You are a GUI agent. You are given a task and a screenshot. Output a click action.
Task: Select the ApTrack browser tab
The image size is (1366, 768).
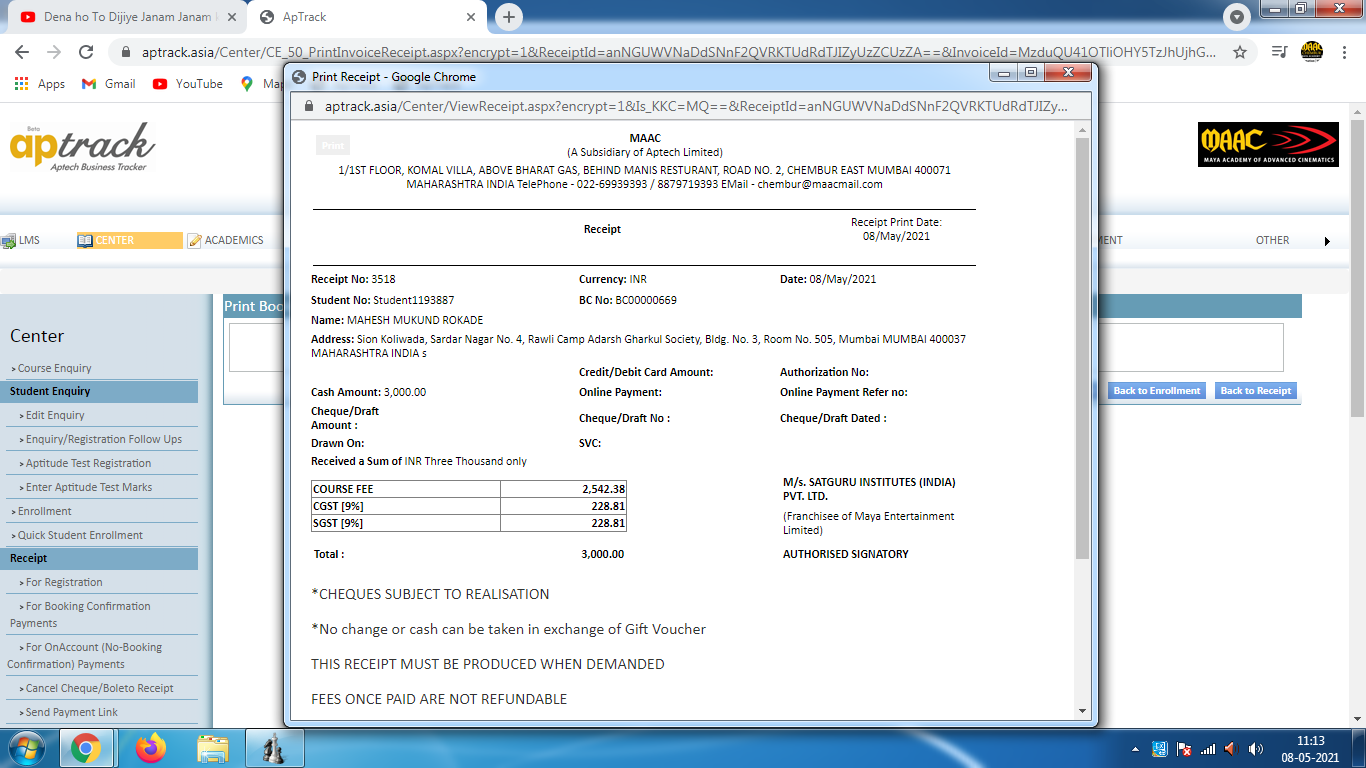pos(368,17)
